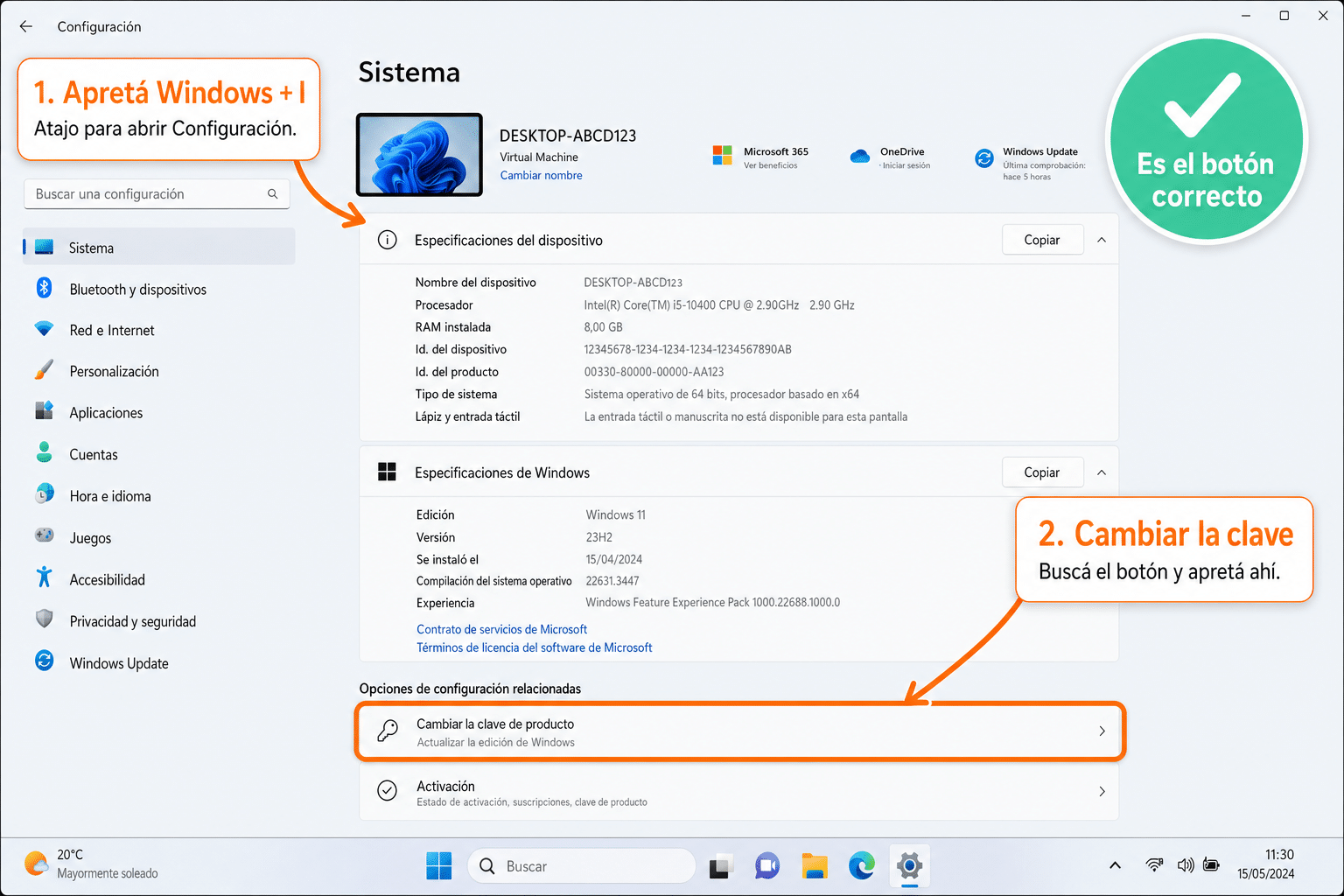Screen dimensions: 1344x896
Task: Select the Id. del producto value
Action: click(x=654, y=371)
